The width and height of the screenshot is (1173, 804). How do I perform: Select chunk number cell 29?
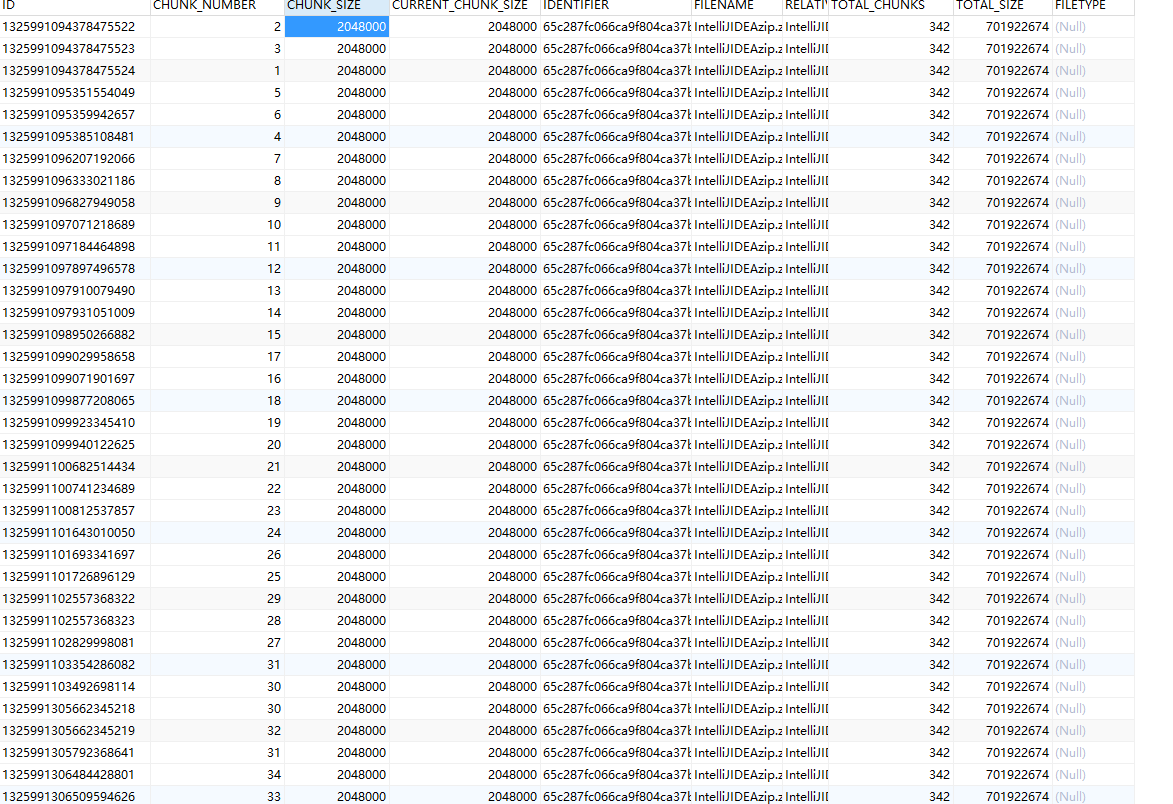(217, 598)
